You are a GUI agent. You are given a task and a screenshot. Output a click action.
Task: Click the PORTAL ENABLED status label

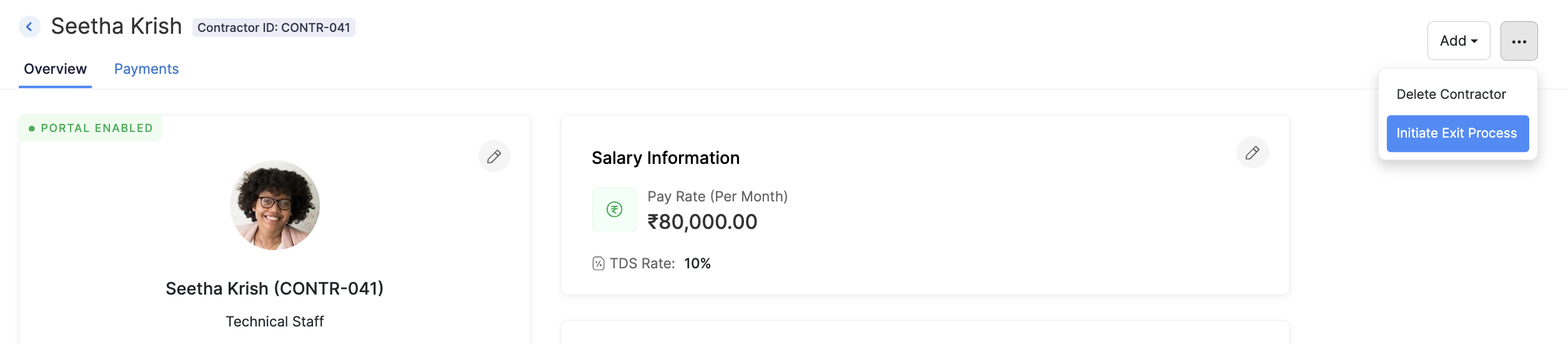pos(97,128)
